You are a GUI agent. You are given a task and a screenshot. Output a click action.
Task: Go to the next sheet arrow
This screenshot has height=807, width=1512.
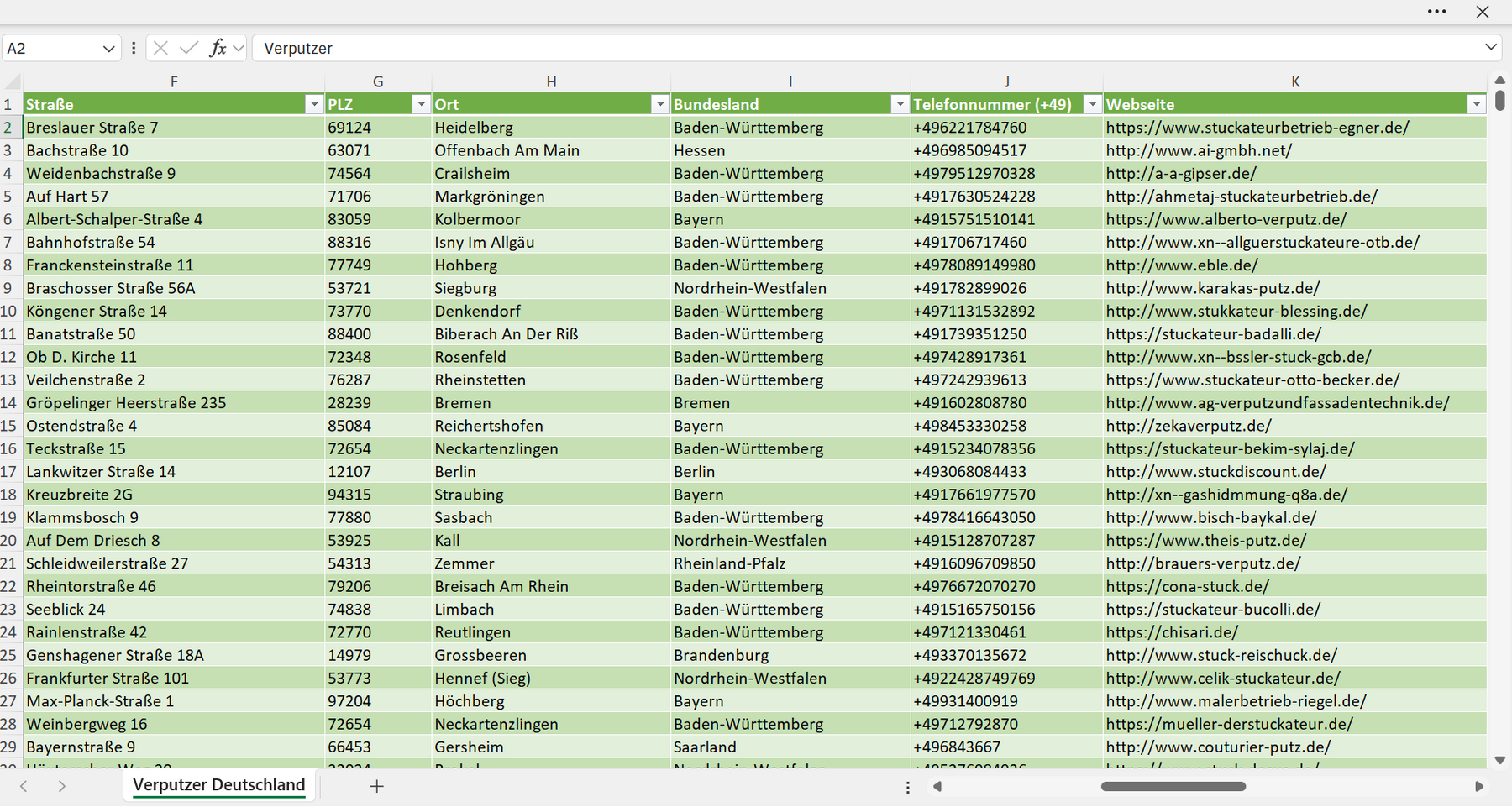click(x=61, y=786)
